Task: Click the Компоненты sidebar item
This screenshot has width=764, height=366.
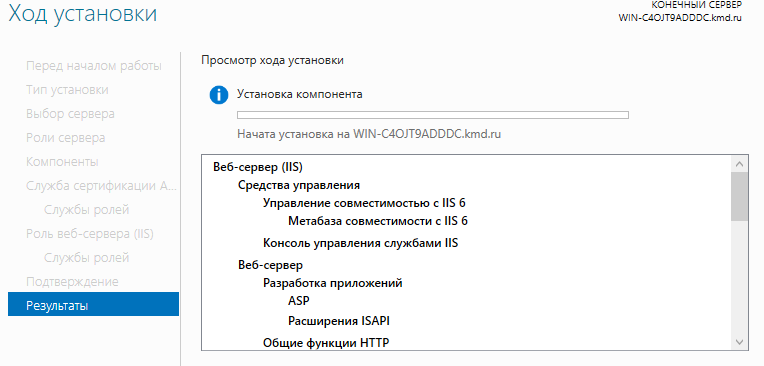Action: pos(62,162)
